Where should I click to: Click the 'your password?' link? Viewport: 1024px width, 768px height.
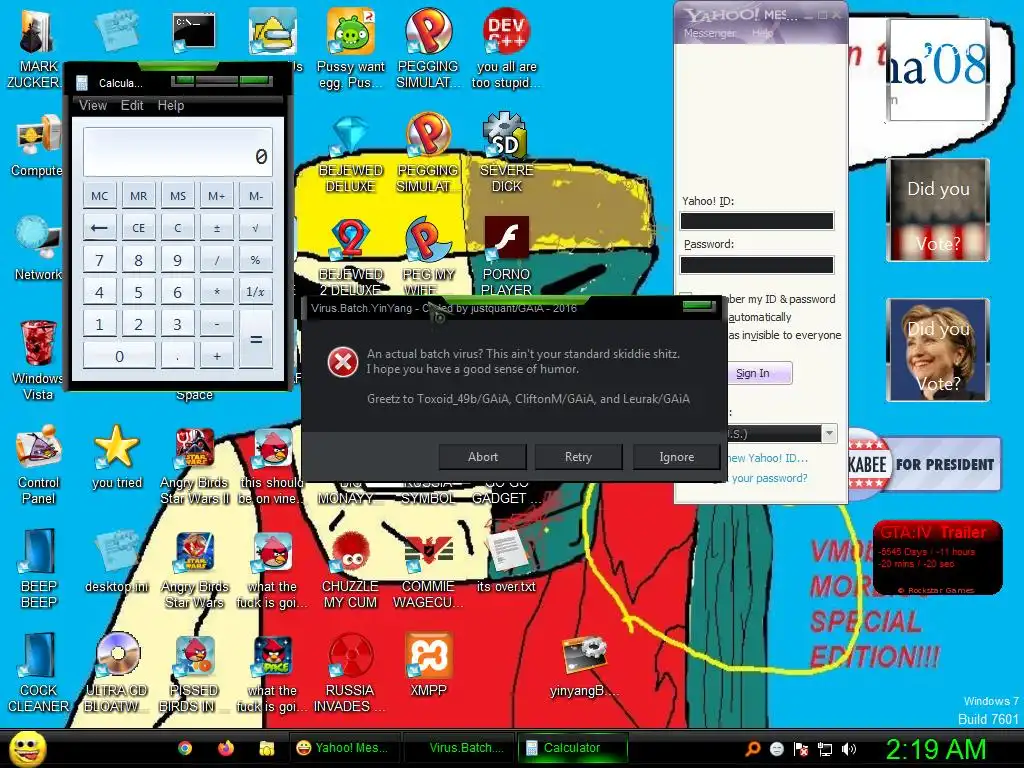(769, 478)
